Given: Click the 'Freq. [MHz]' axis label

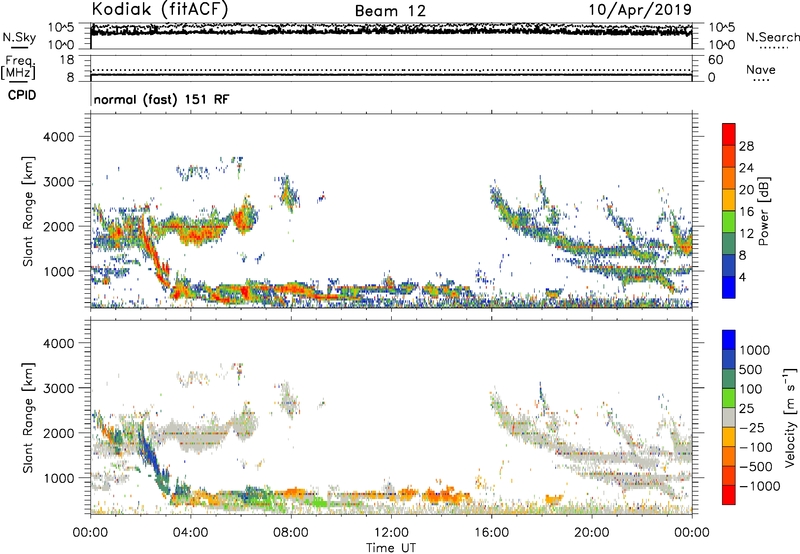Looking at the screenshot, I should [18, 68].
